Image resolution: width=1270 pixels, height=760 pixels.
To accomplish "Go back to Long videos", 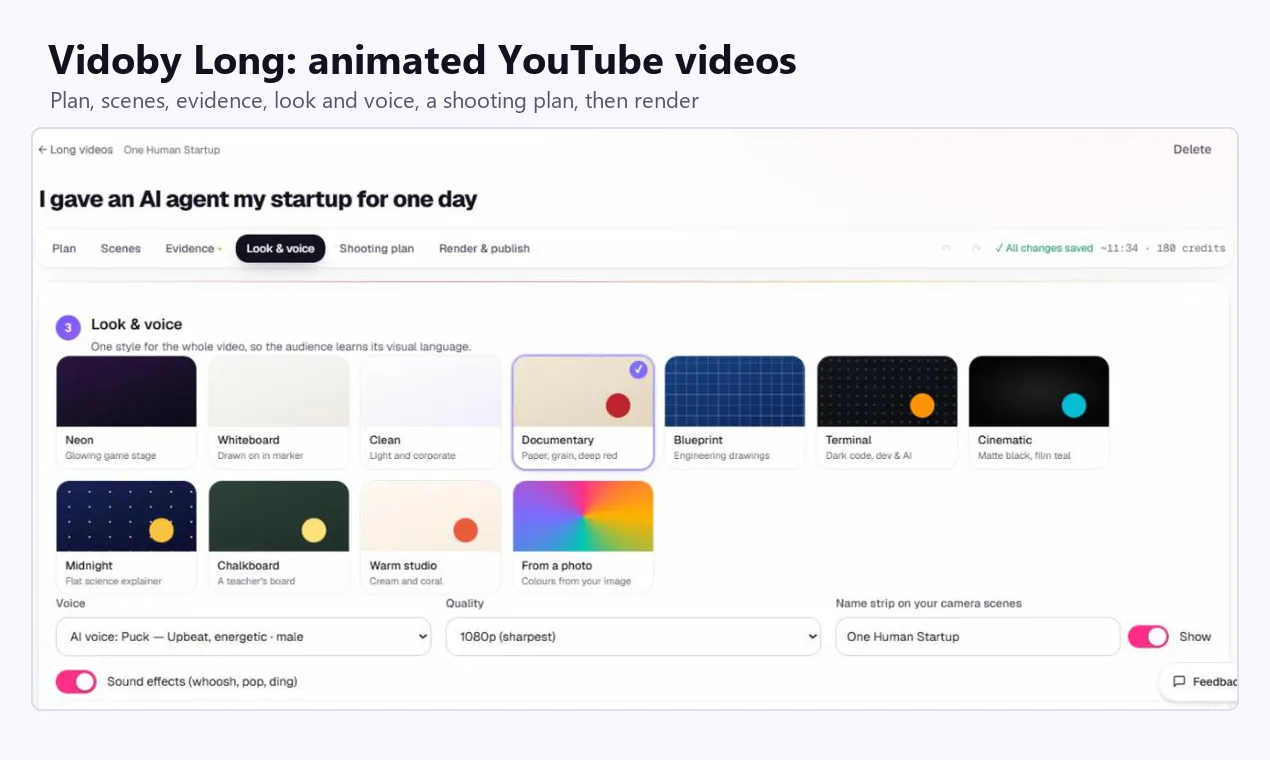I will click(75, 150).
